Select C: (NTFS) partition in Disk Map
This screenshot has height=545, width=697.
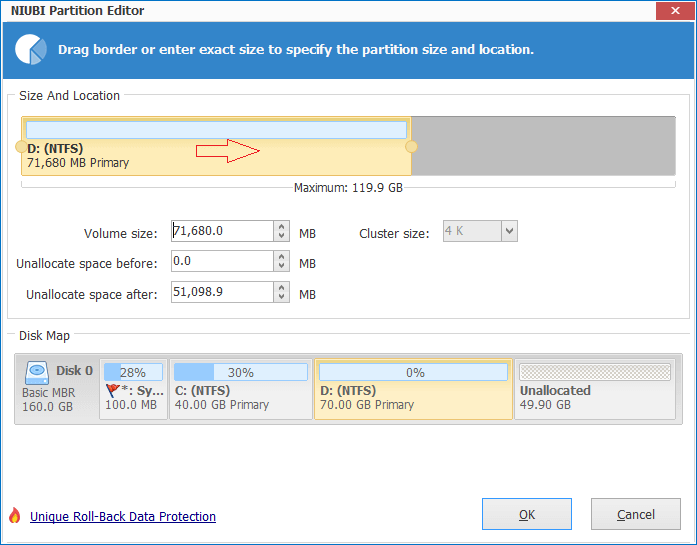pos(240,389)
